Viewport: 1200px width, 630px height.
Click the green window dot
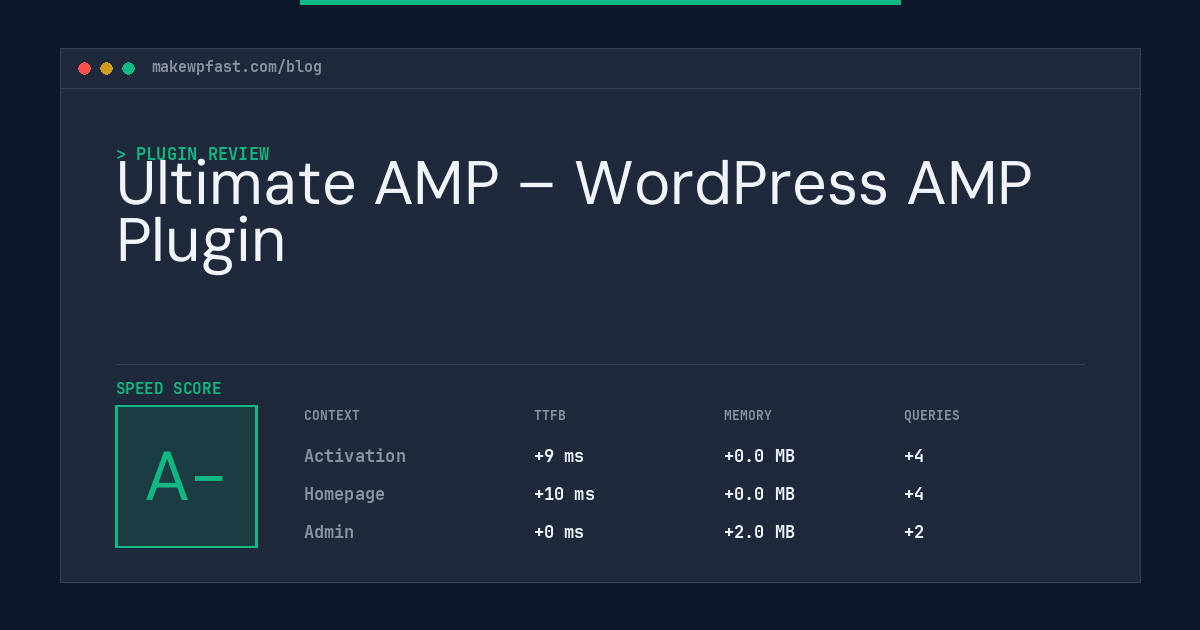coord(128,68)
